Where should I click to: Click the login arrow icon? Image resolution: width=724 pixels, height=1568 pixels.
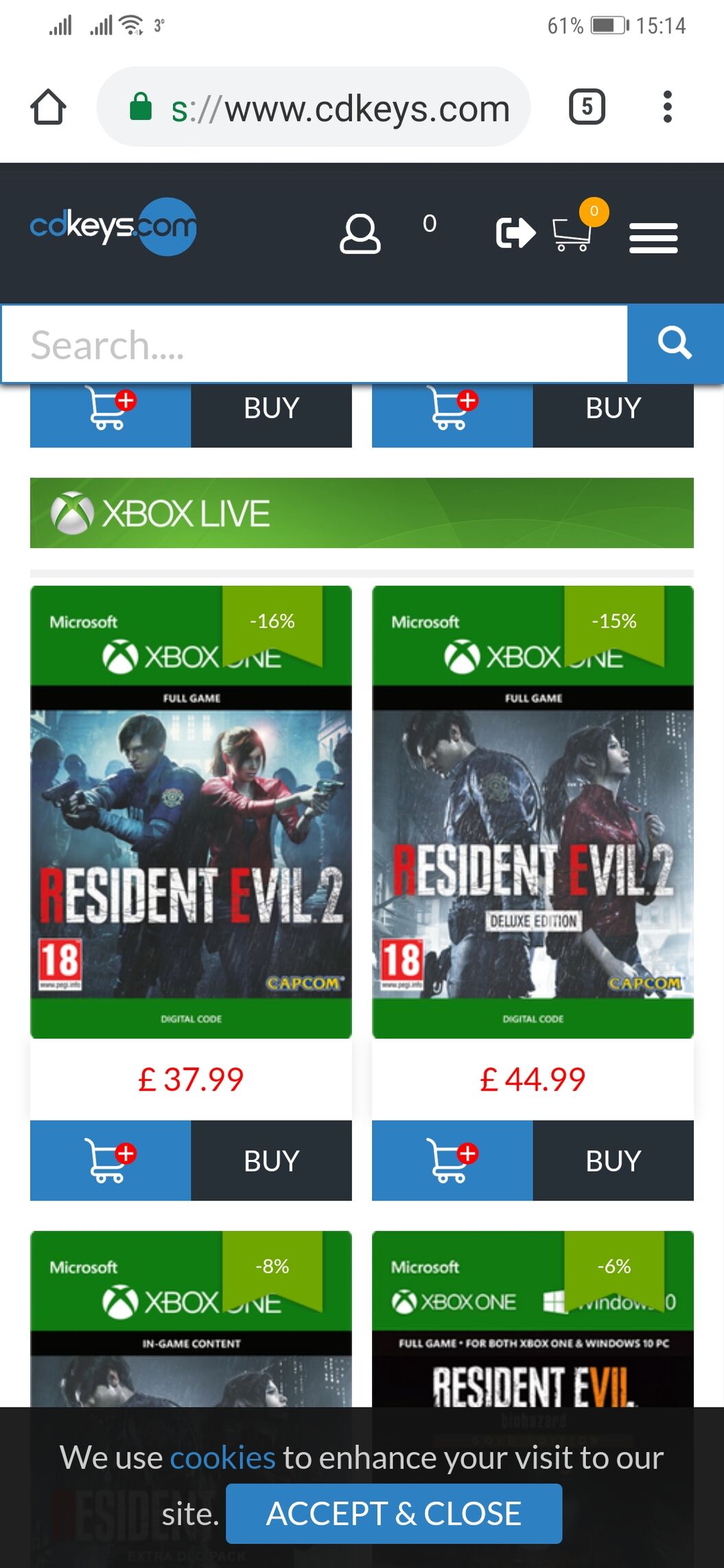pyautogui.click(x=515, y=233)
